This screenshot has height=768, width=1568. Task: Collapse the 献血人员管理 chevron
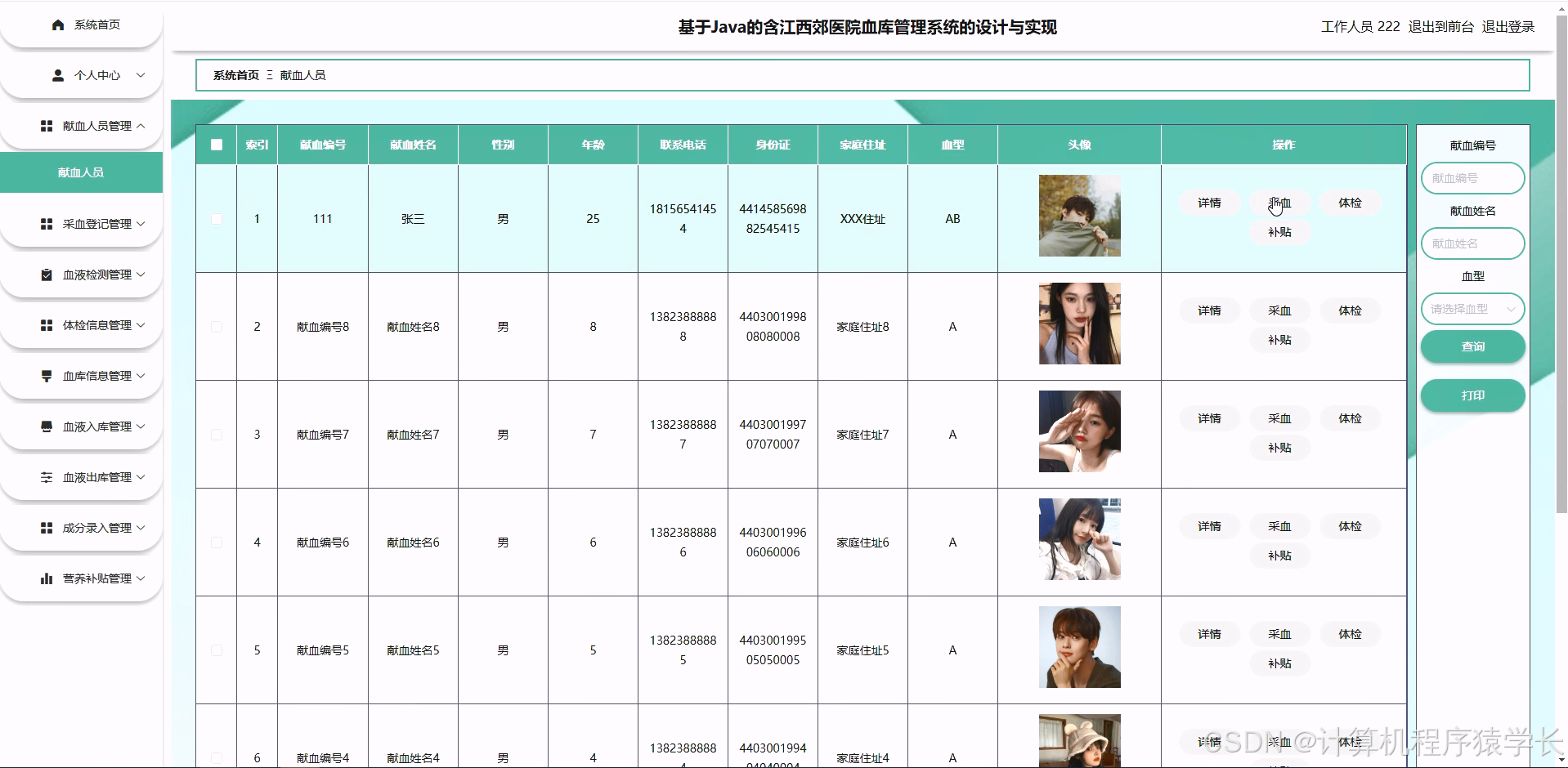pyautogui.click(x=141, y=126)
